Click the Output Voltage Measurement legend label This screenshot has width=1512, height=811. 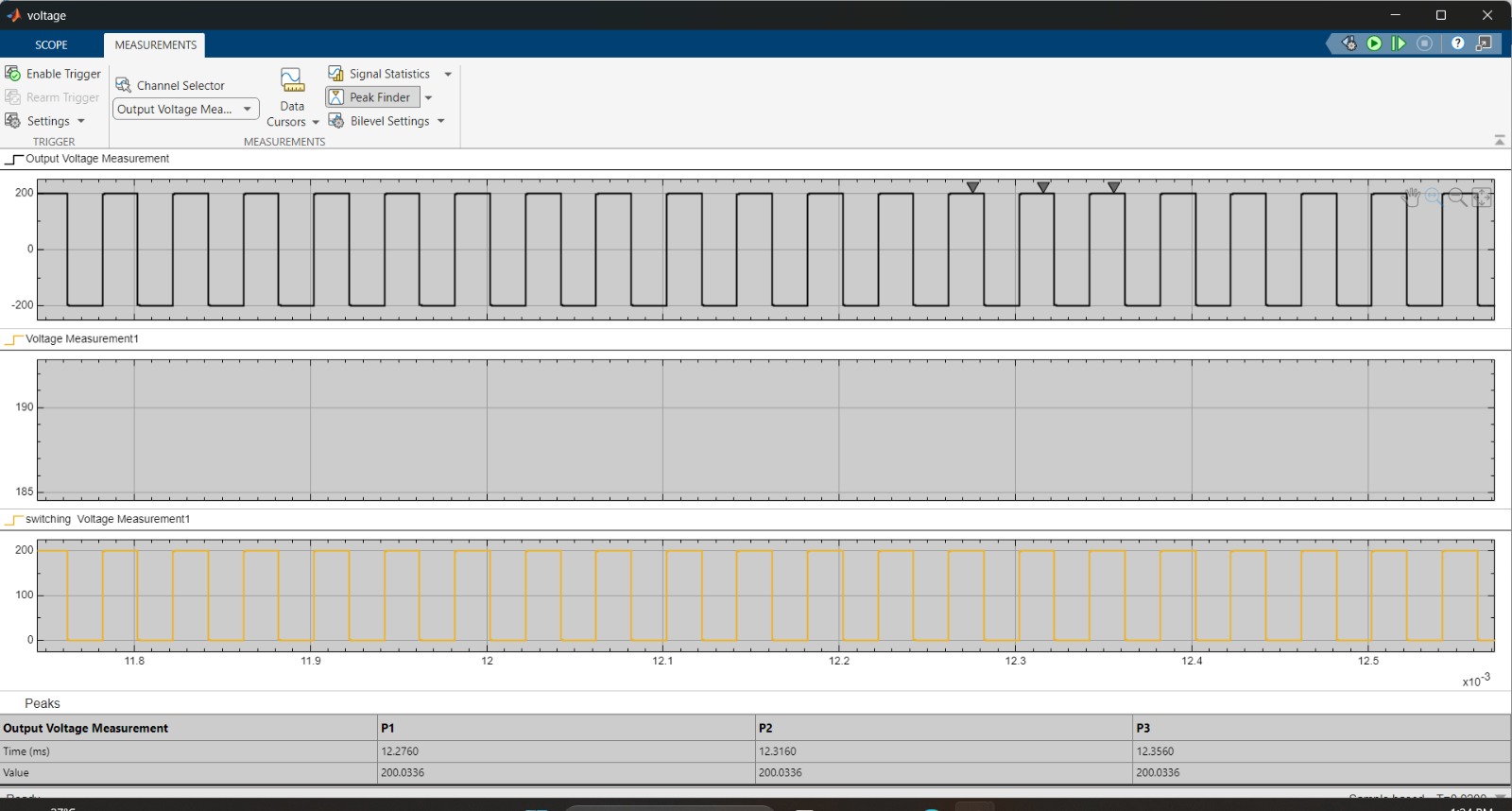(97, 159)
